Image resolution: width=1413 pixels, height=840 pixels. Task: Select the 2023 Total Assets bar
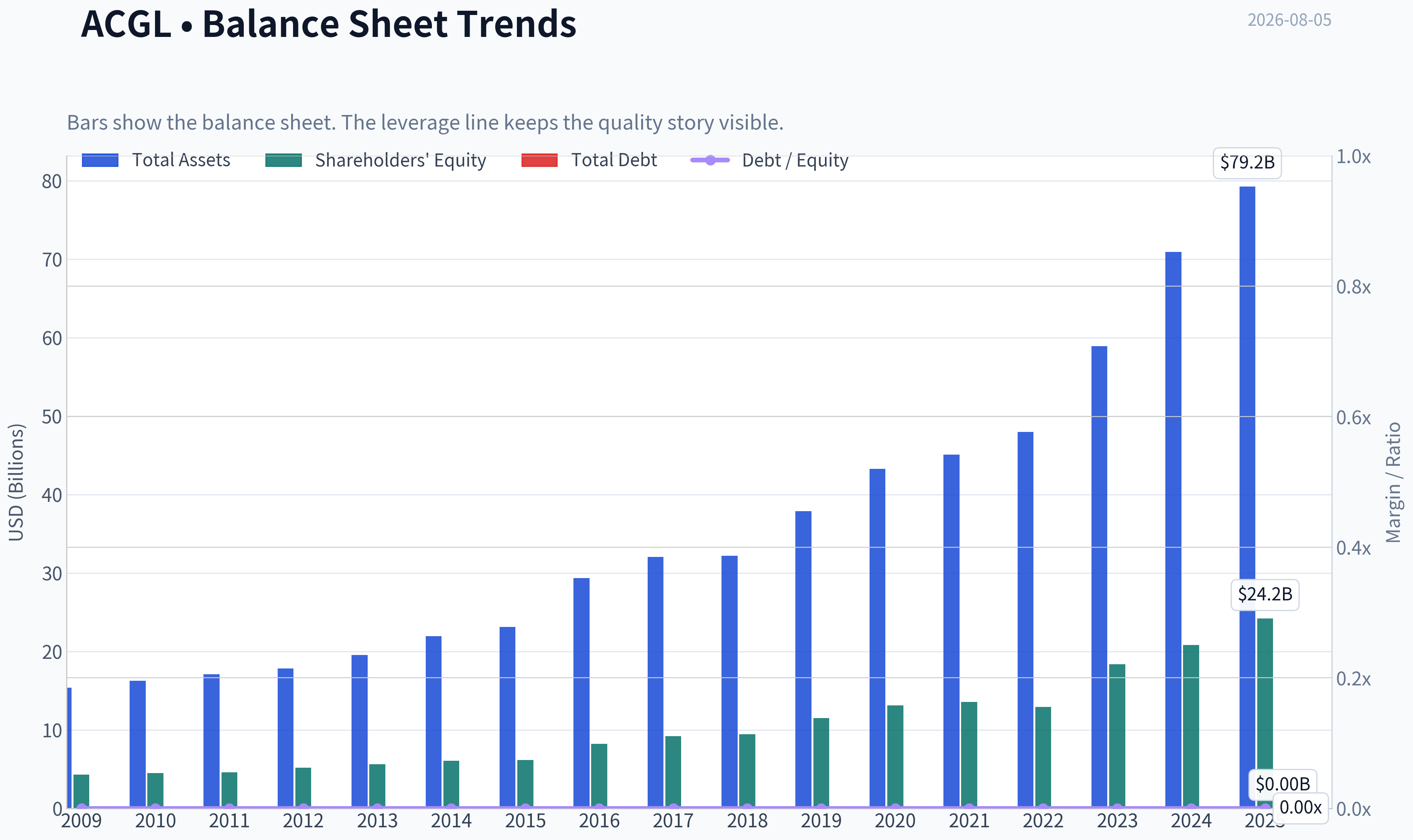click(x=1099, y=577)
